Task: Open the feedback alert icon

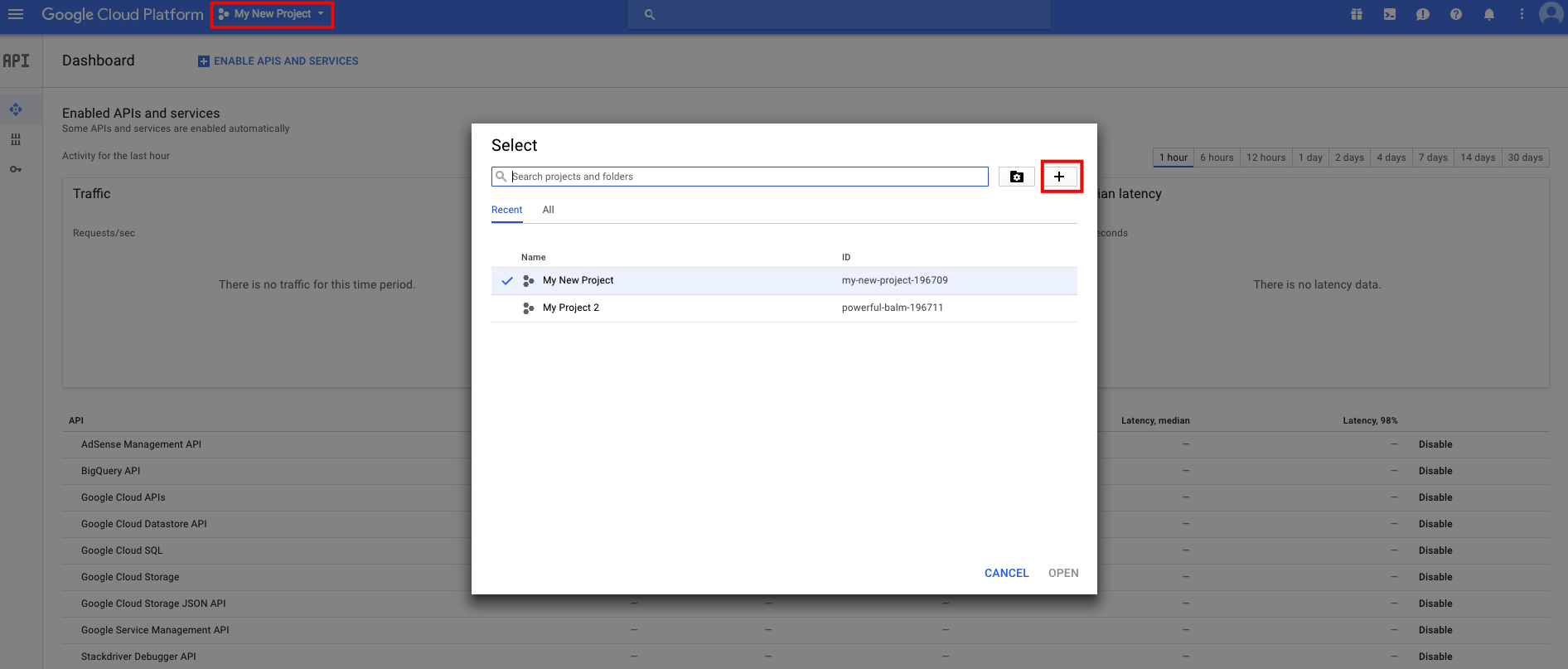Action: (1423, 14)
